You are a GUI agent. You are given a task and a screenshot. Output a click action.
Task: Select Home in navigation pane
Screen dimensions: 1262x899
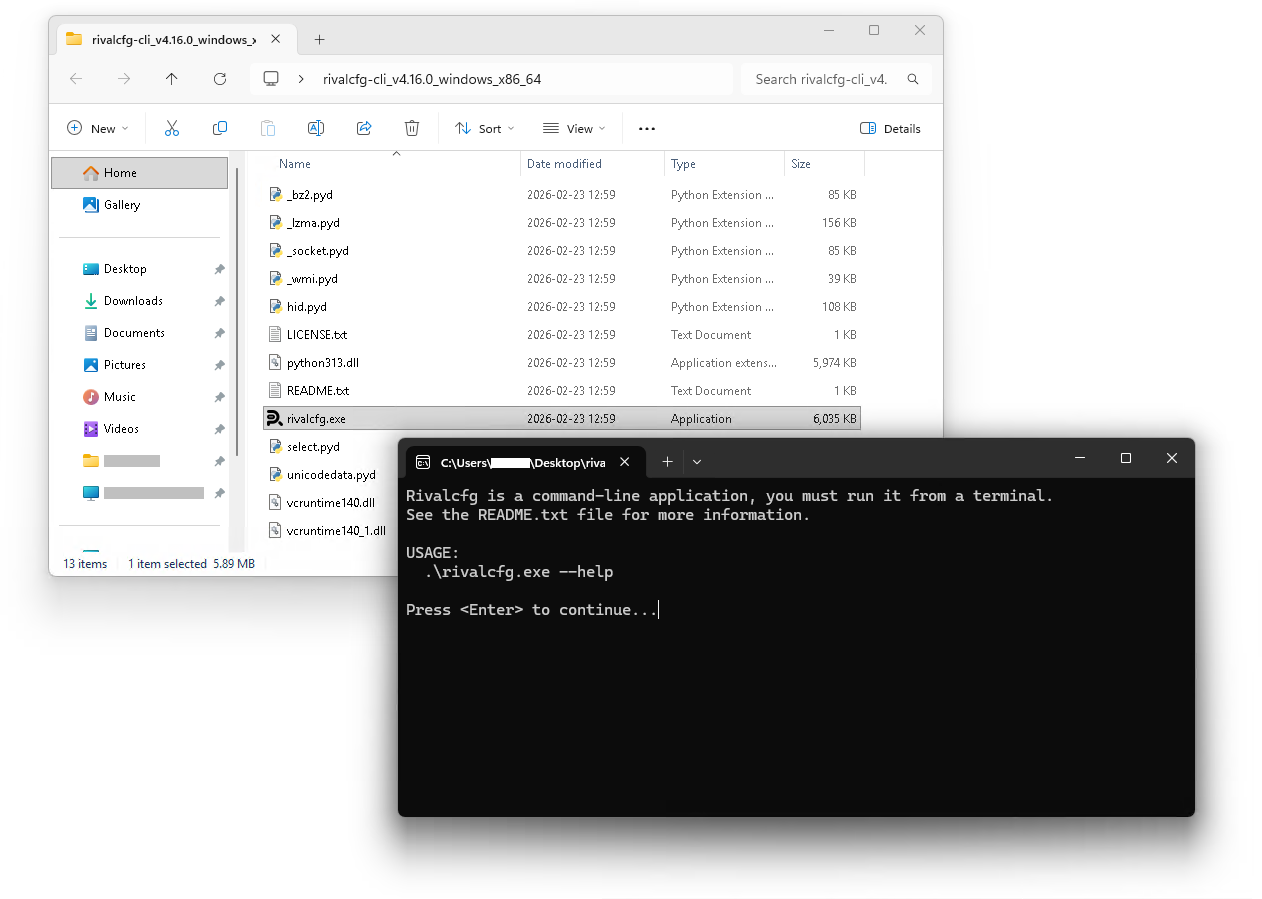point(120,173)
